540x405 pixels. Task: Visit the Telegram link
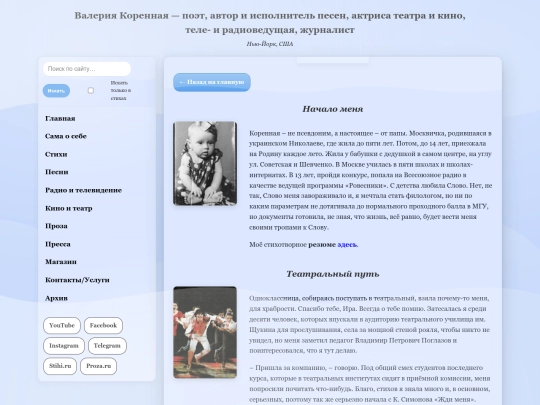coord(107,346)
